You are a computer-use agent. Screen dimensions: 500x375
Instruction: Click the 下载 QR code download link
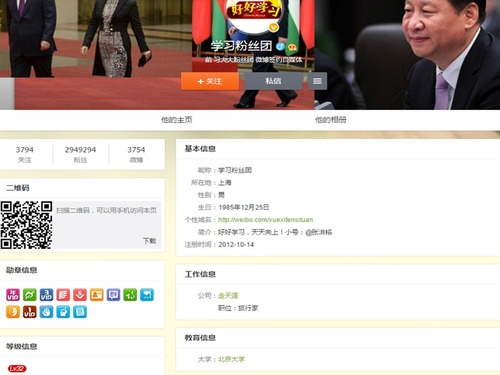150,241
